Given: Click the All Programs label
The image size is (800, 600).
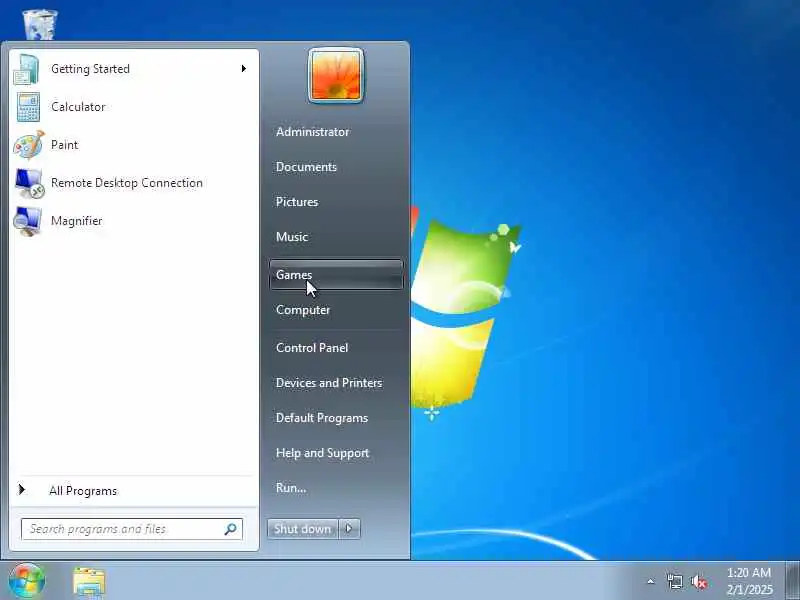Looking at the screenshot, I should coord(83,491).
